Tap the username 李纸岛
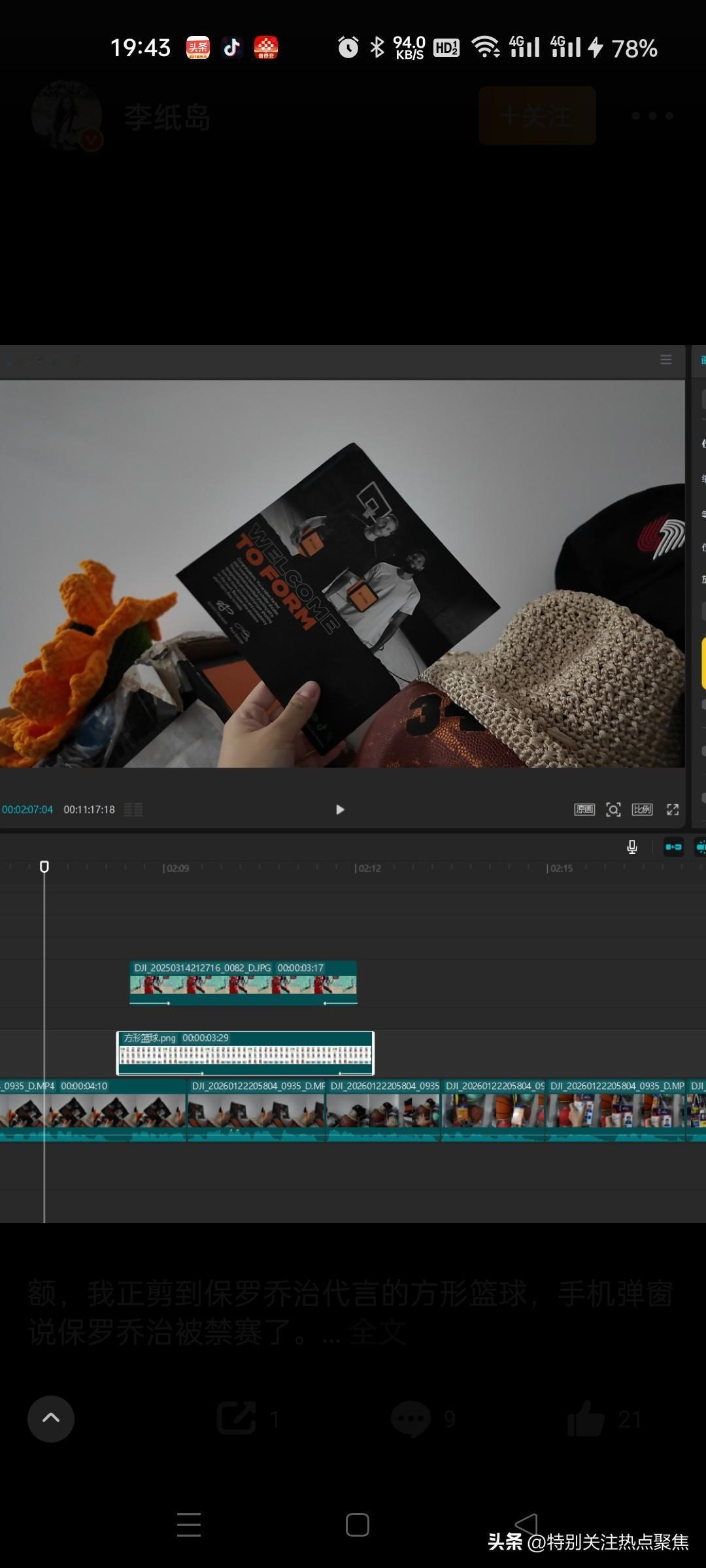 pyautogui.click(x=167, y=118)
